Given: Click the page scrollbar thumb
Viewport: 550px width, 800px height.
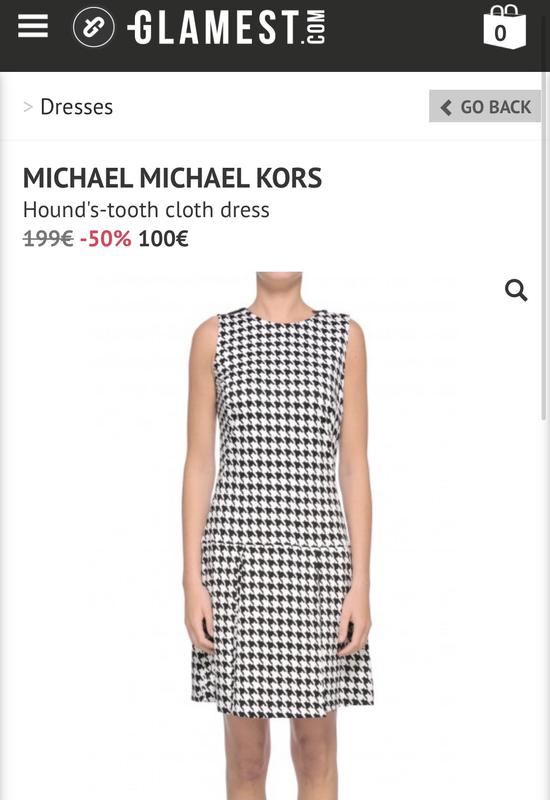Looking at the screenshot, I should pos(544,245).
